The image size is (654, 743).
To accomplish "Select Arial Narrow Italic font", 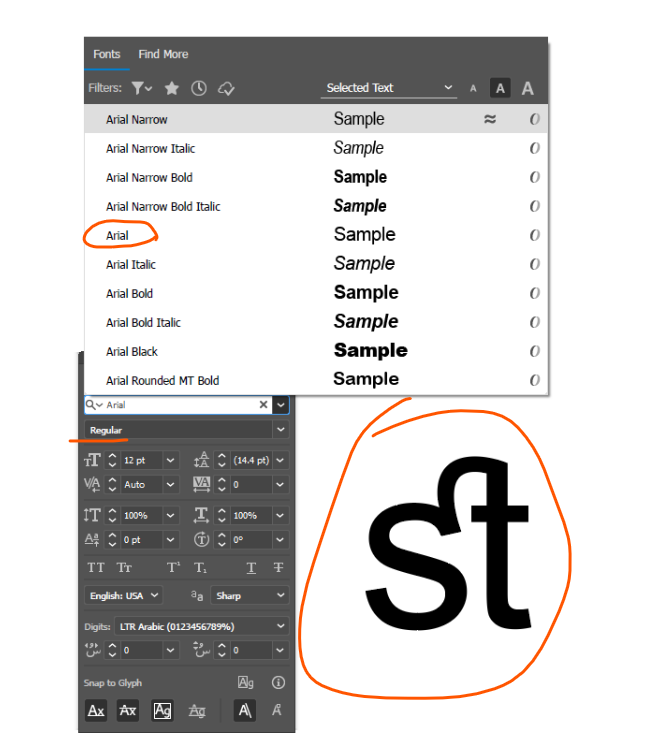I will (316, 148).
